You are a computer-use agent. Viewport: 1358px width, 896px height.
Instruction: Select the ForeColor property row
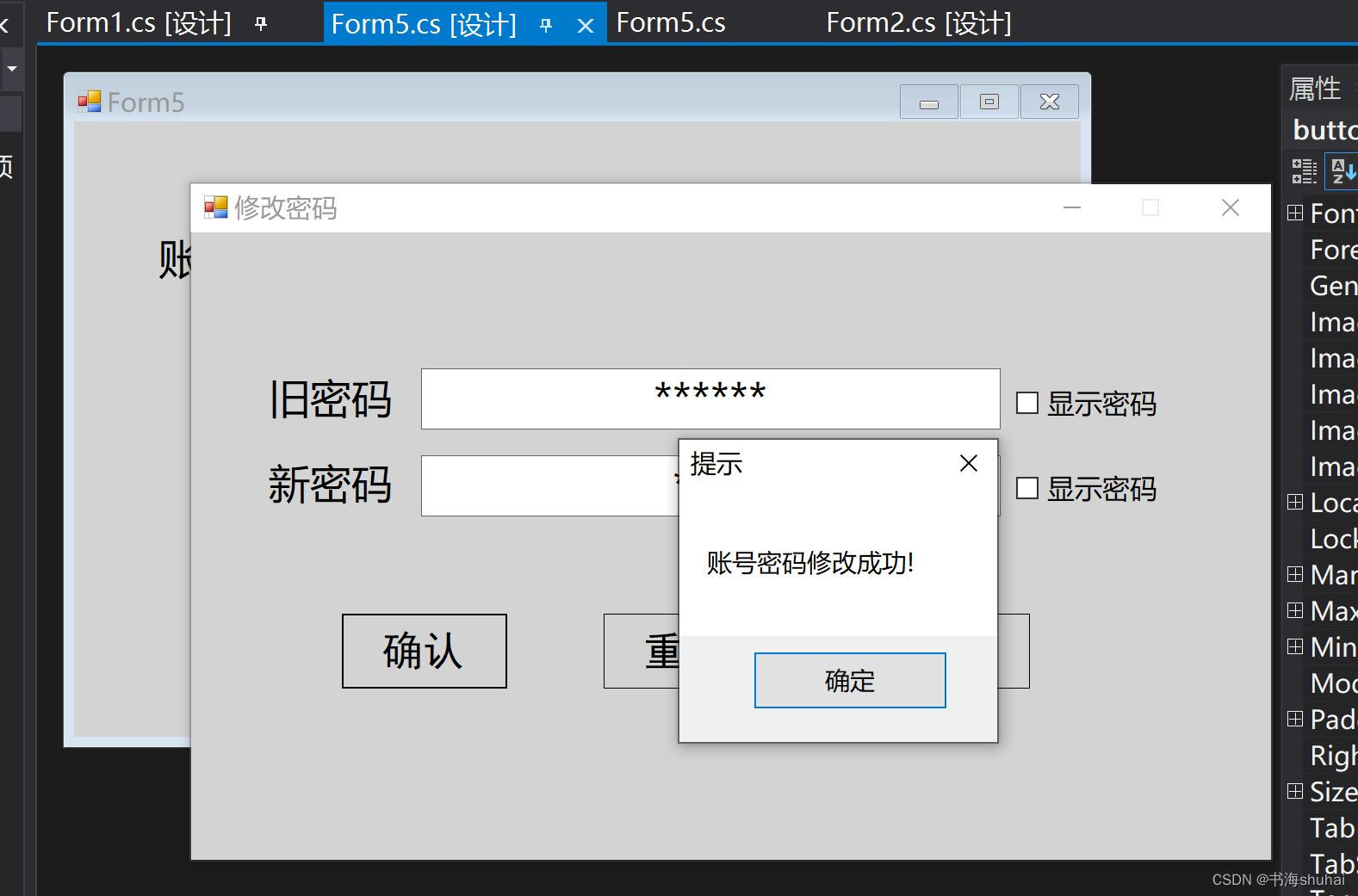pos(1323,250)
